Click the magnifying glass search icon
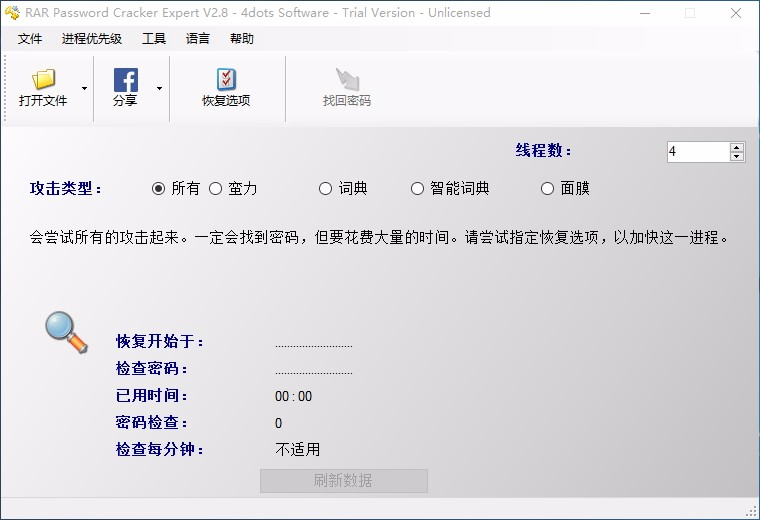Image resolution: width=760 pixels, height=520 pixels. pos(66,332)
